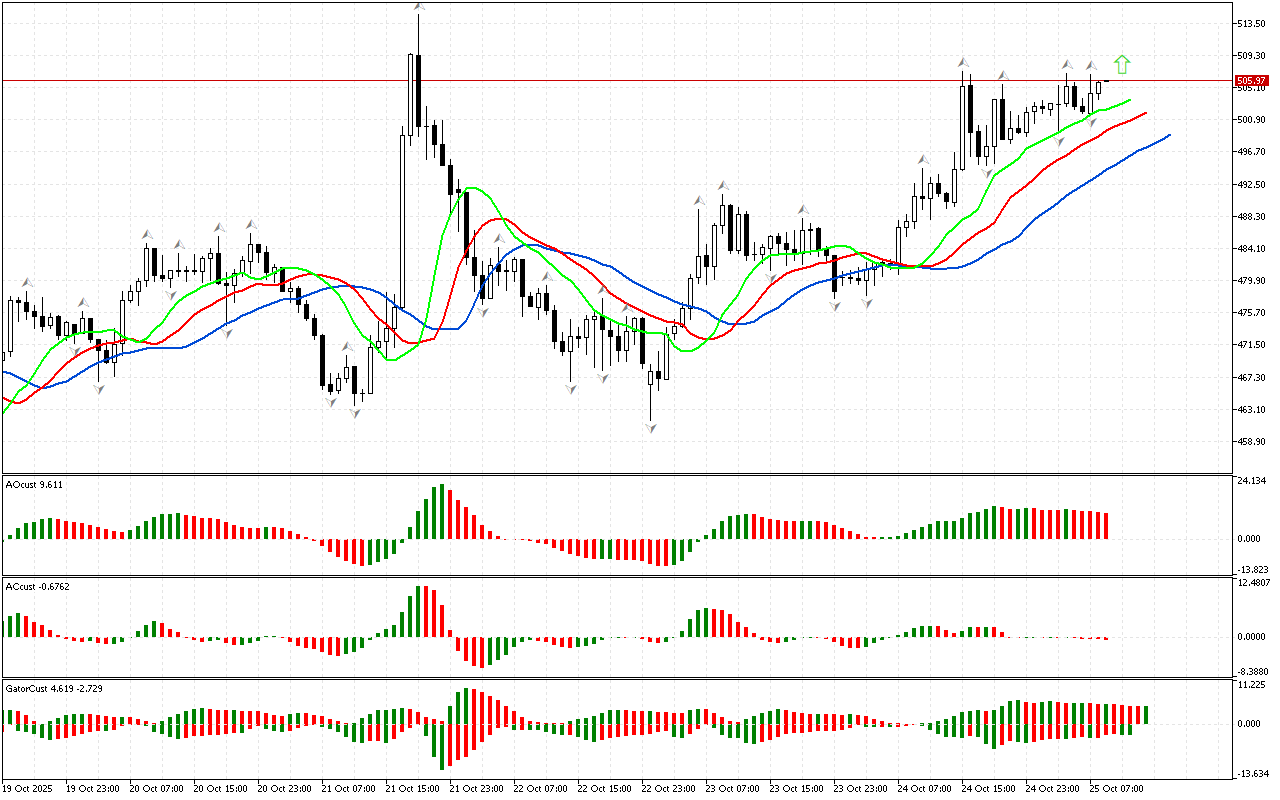Viewport: 1280px width, 800px height.
Task: Click the 513.50 price scale value
Action: pyautogui.click(x=1252, y=23)
